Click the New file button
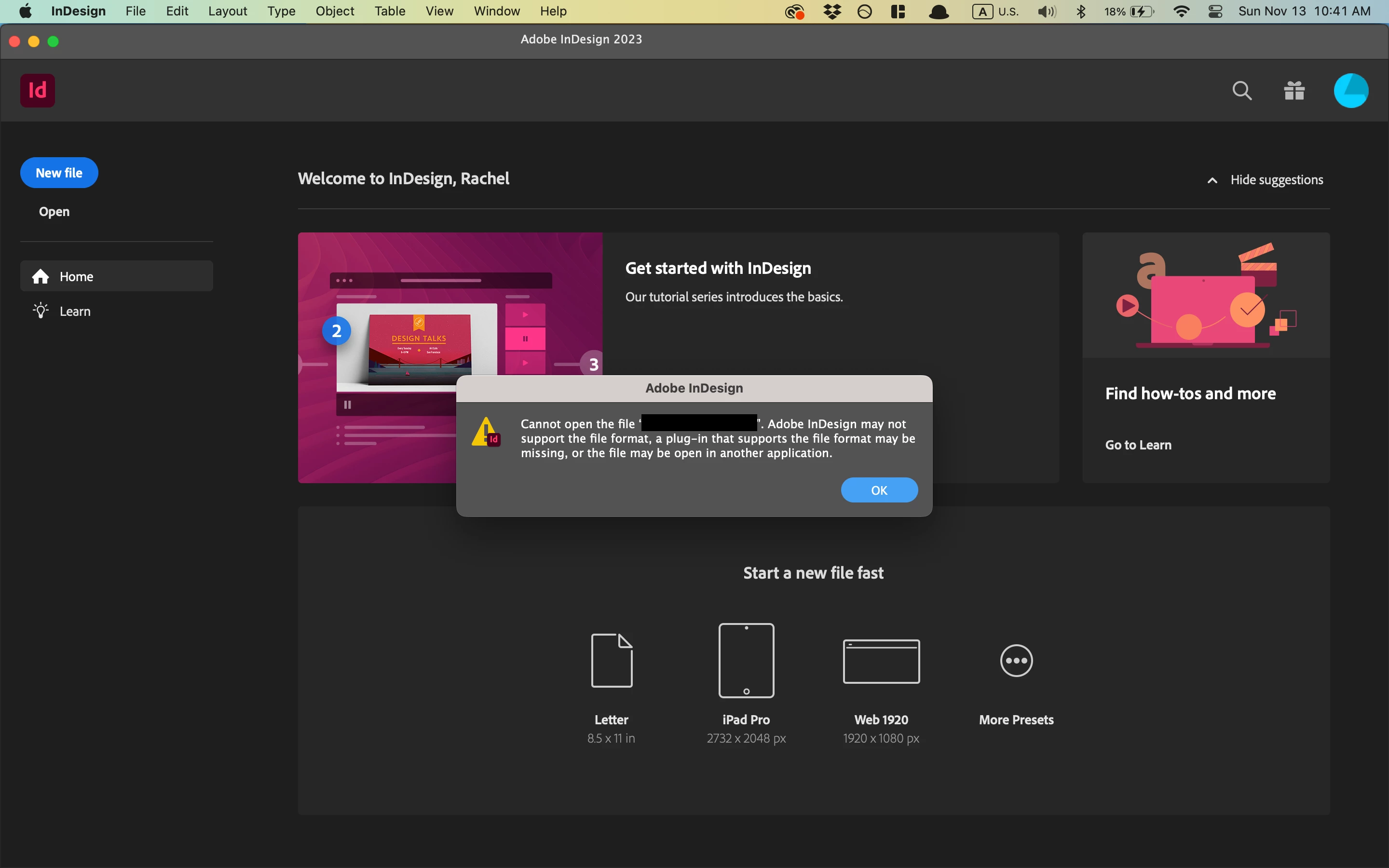Image resolution: width=1389 pixels, height=868 pixels. pyautogui.click(x=59, y=173)
